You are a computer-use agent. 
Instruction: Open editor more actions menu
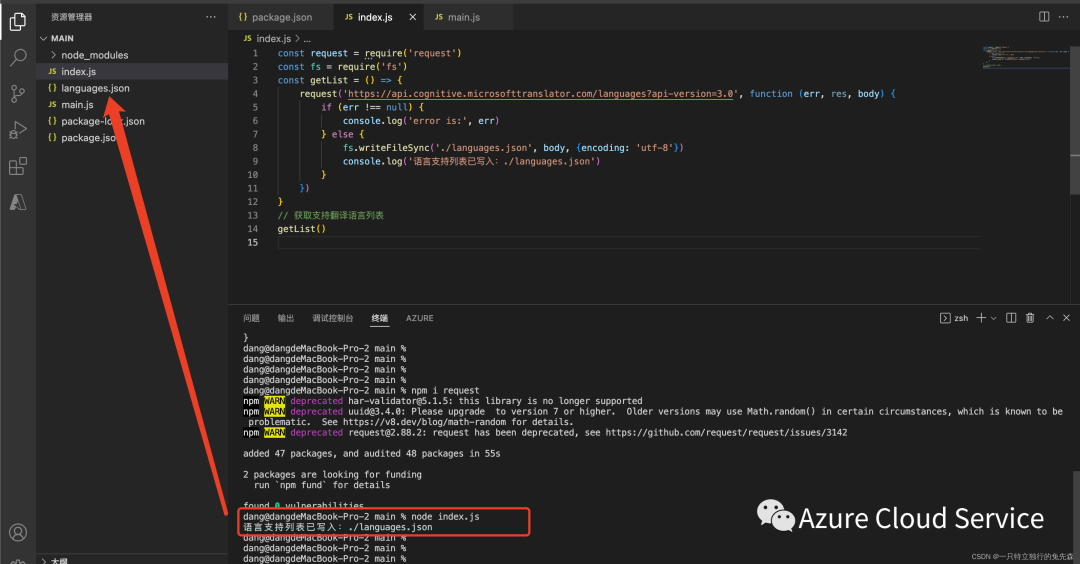pyautogui.click(x=1063, y=17)
